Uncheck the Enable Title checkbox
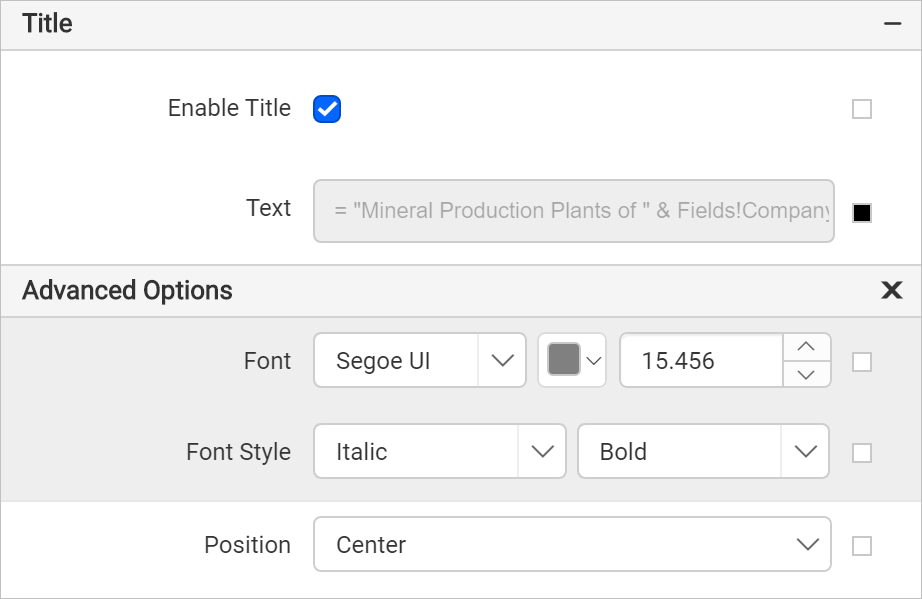The image size is (922, 599). [x=326, y=108]
